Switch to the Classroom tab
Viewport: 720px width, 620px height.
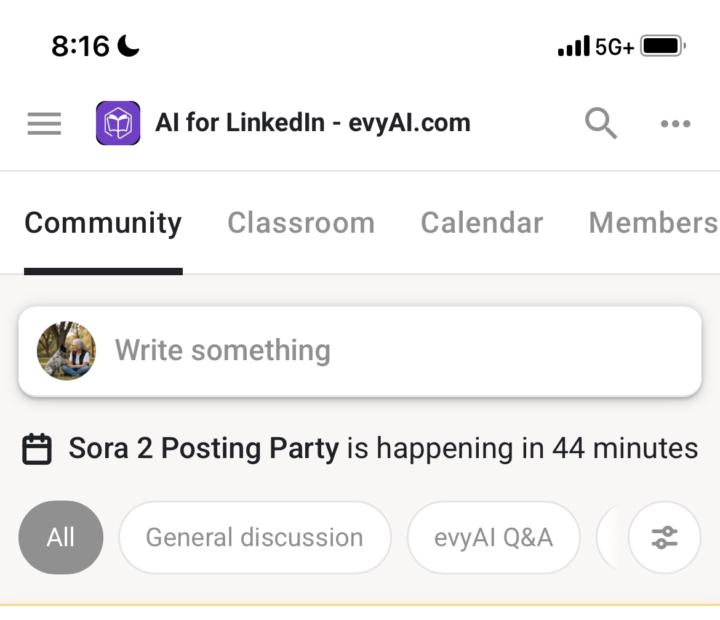click(301, 223)
